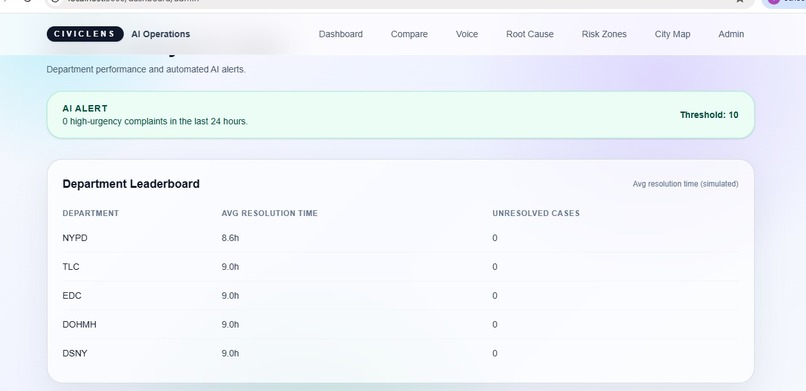This screenshot has width=806, height=391.
Task: Click the 'Threshold: 10' value
Action: coord(709,115)
